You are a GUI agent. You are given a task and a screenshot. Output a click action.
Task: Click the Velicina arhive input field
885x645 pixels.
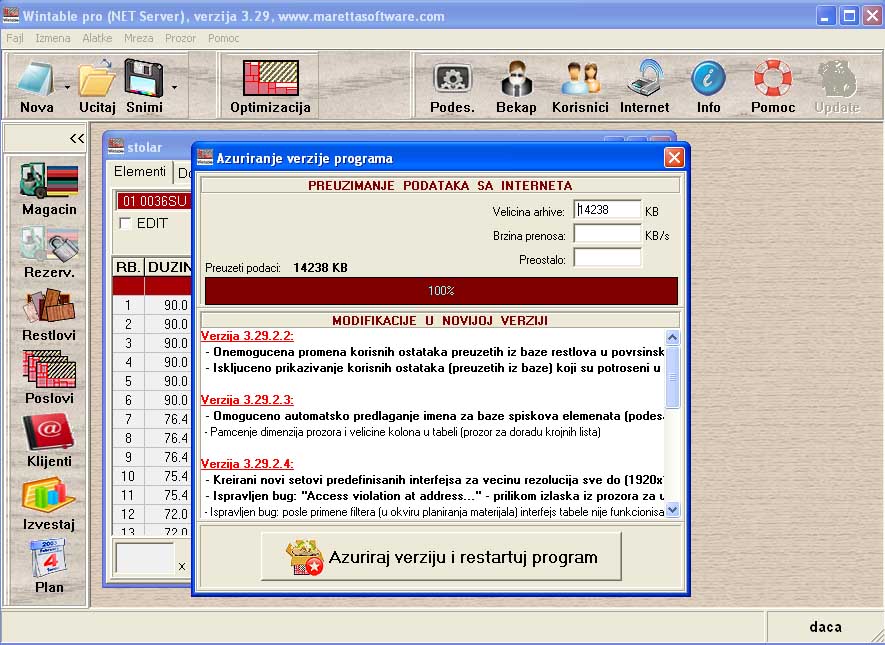click(x=607, y=210)
